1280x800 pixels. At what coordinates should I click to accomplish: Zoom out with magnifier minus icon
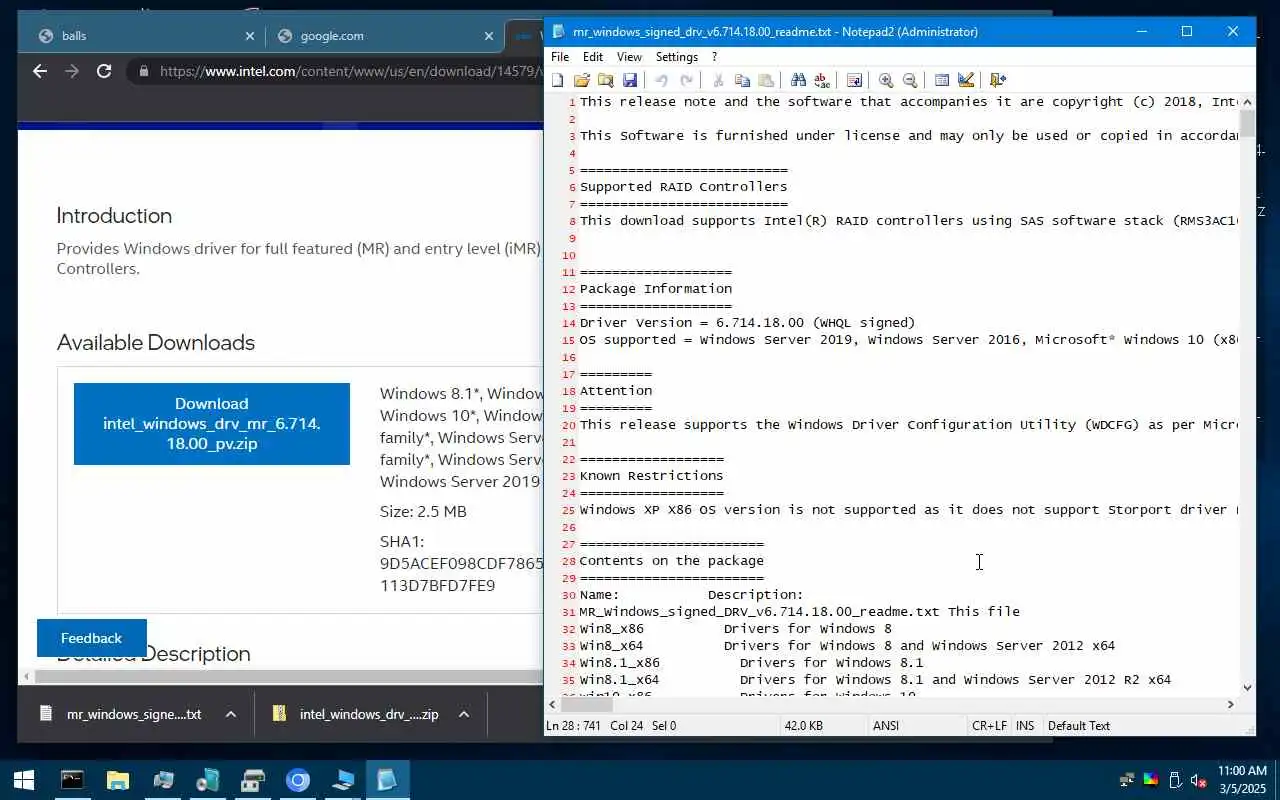coord(910,80)
